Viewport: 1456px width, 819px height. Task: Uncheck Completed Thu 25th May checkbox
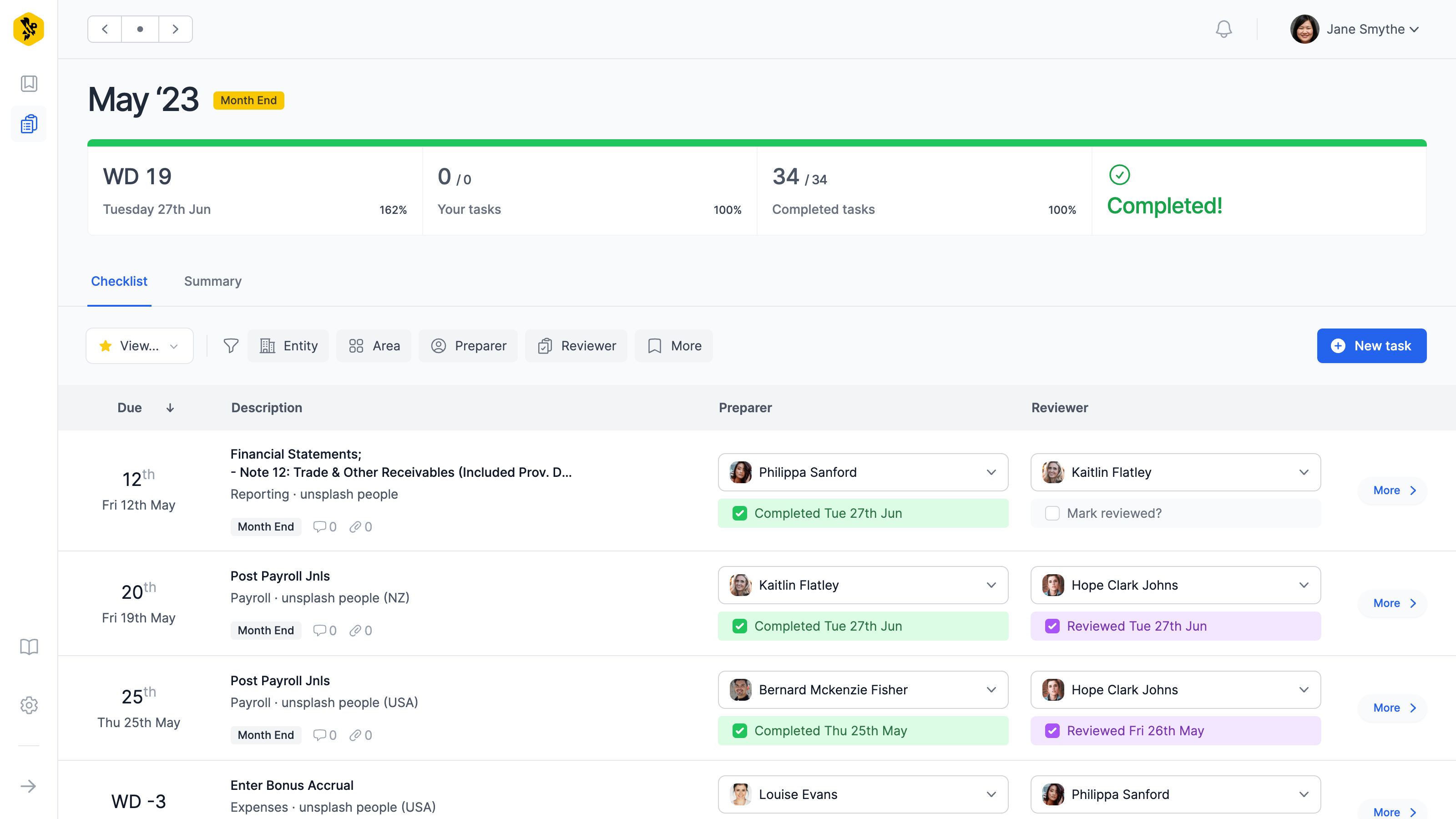point(739,731)
